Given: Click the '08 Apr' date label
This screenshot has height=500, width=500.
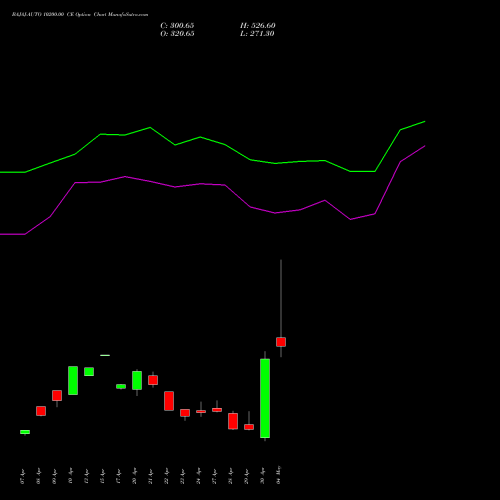Looking at the screenshot, I should click(x=38, y=477).
